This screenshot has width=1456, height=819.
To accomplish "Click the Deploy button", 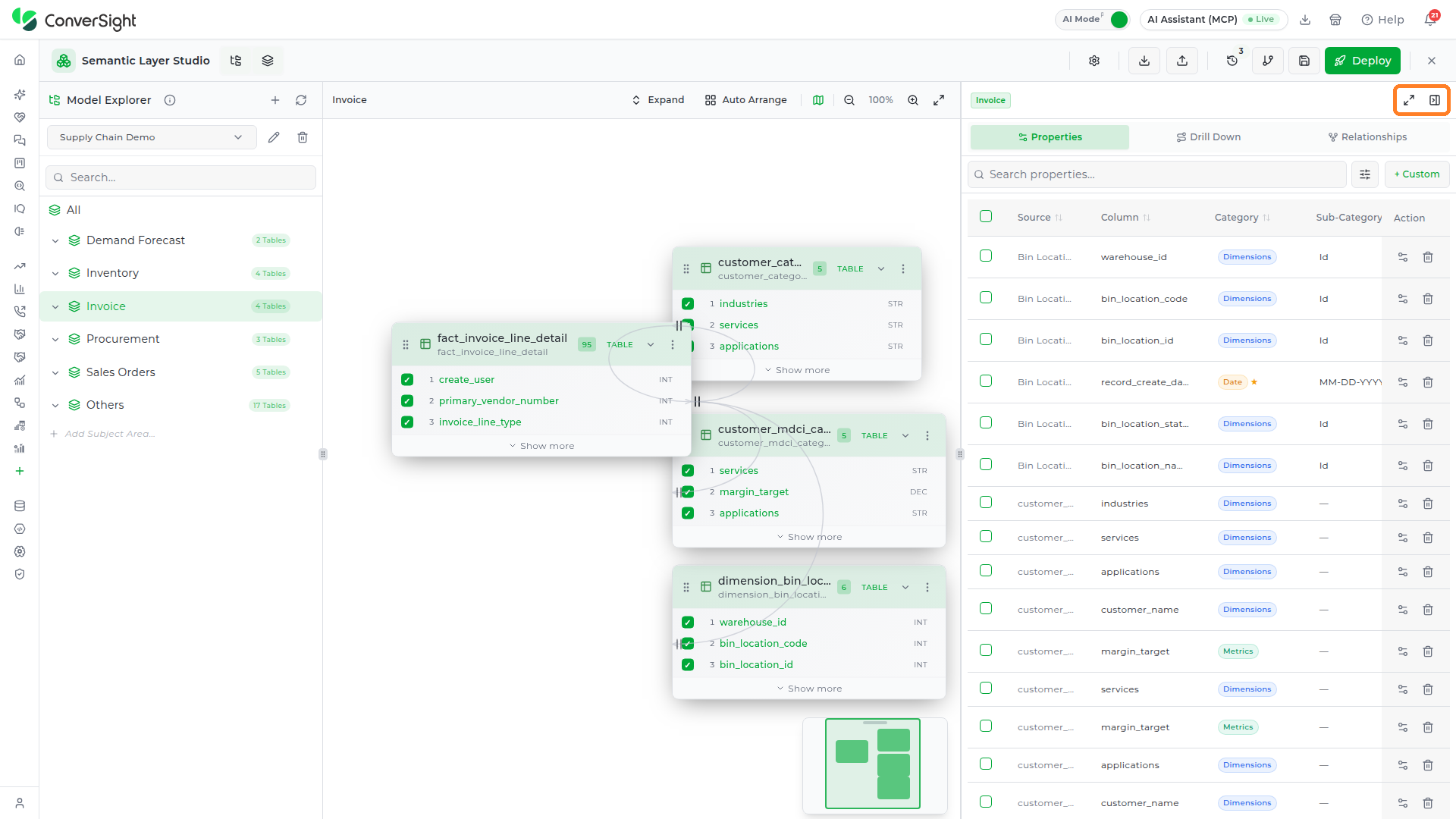I will coord(1362,61).
